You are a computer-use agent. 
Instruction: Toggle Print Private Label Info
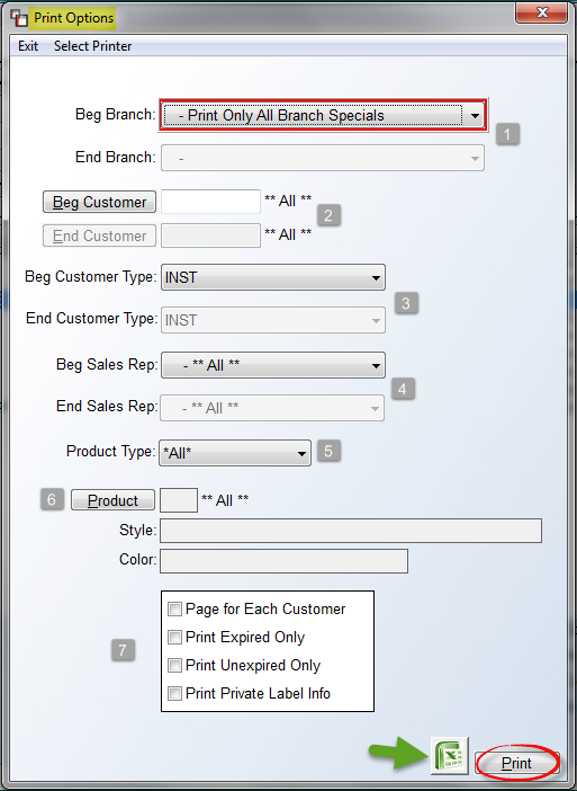[x=175, y=694]
